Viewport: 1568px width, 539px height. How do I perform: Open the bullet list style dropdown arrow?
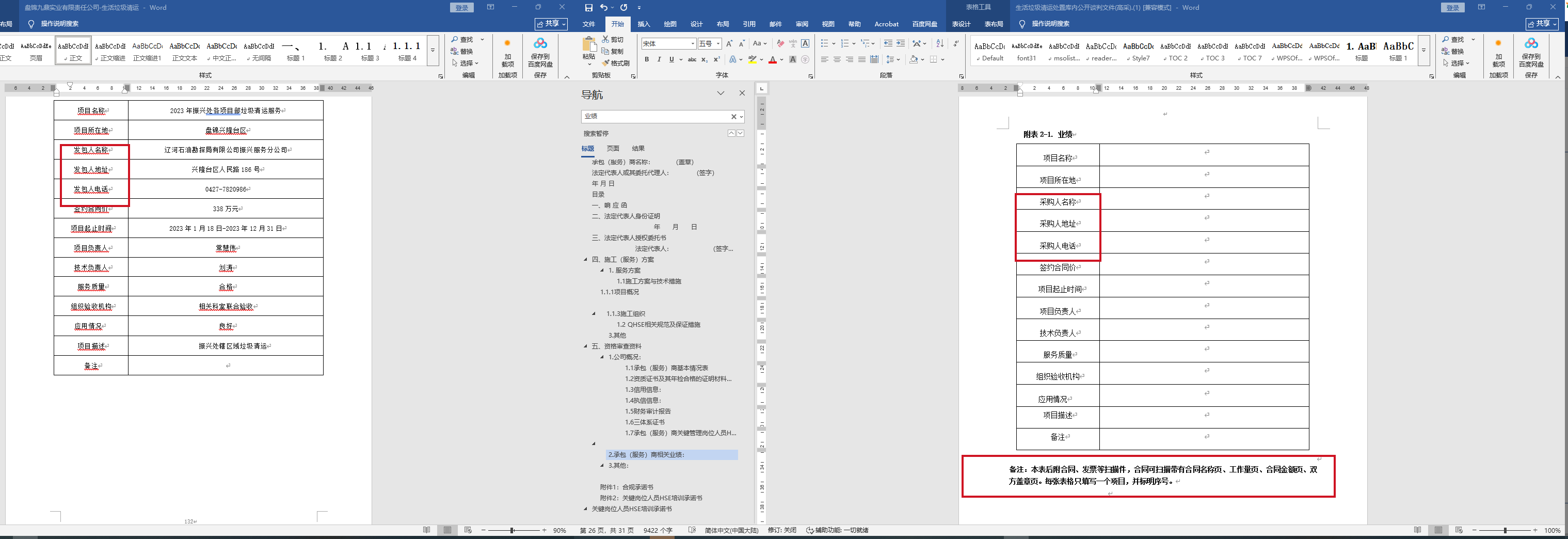pyautogui.click(x=834, y=44)
